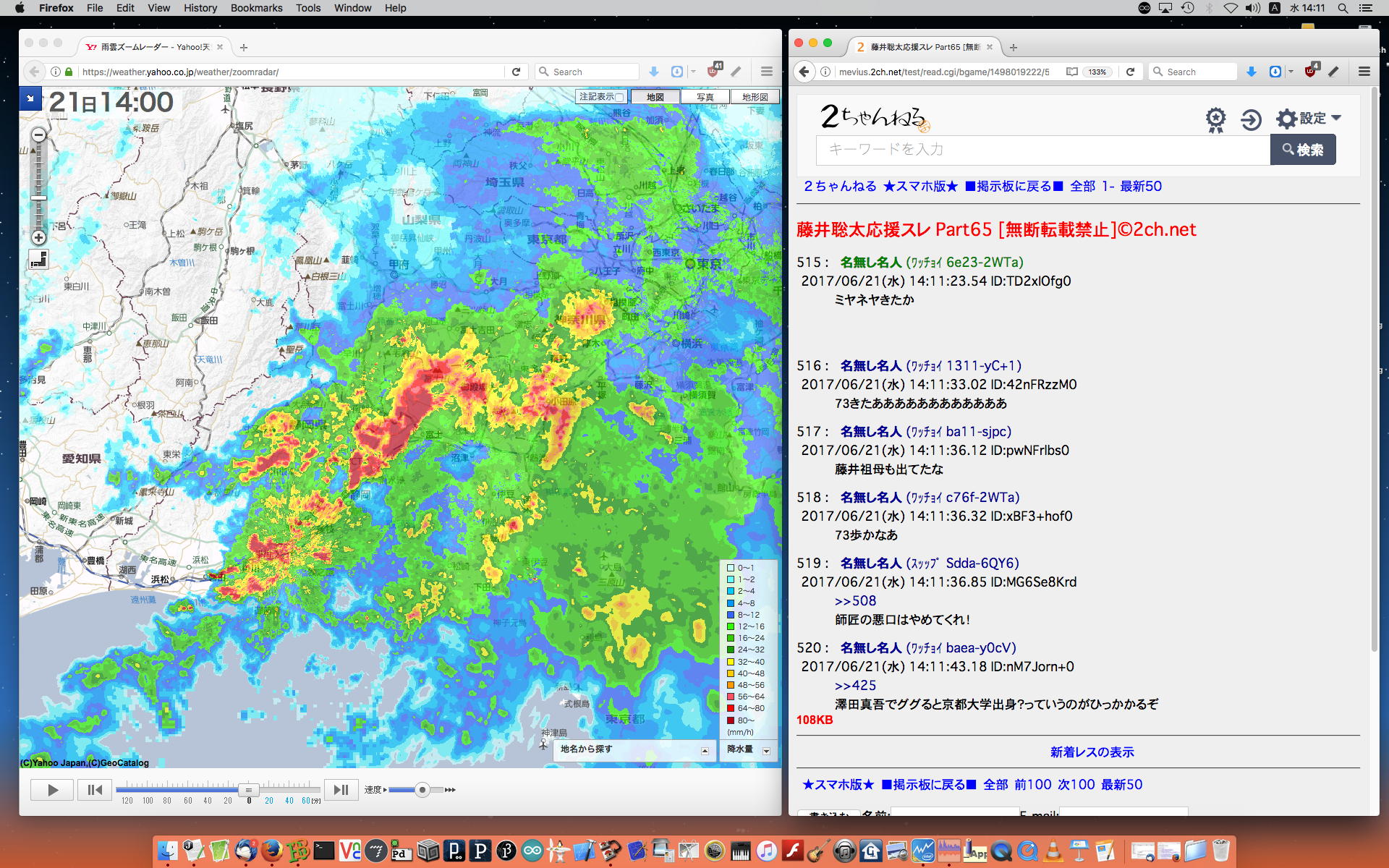1389x868 pixels.
Task: Zoom in on the radar map
Action: click(39, 238)
